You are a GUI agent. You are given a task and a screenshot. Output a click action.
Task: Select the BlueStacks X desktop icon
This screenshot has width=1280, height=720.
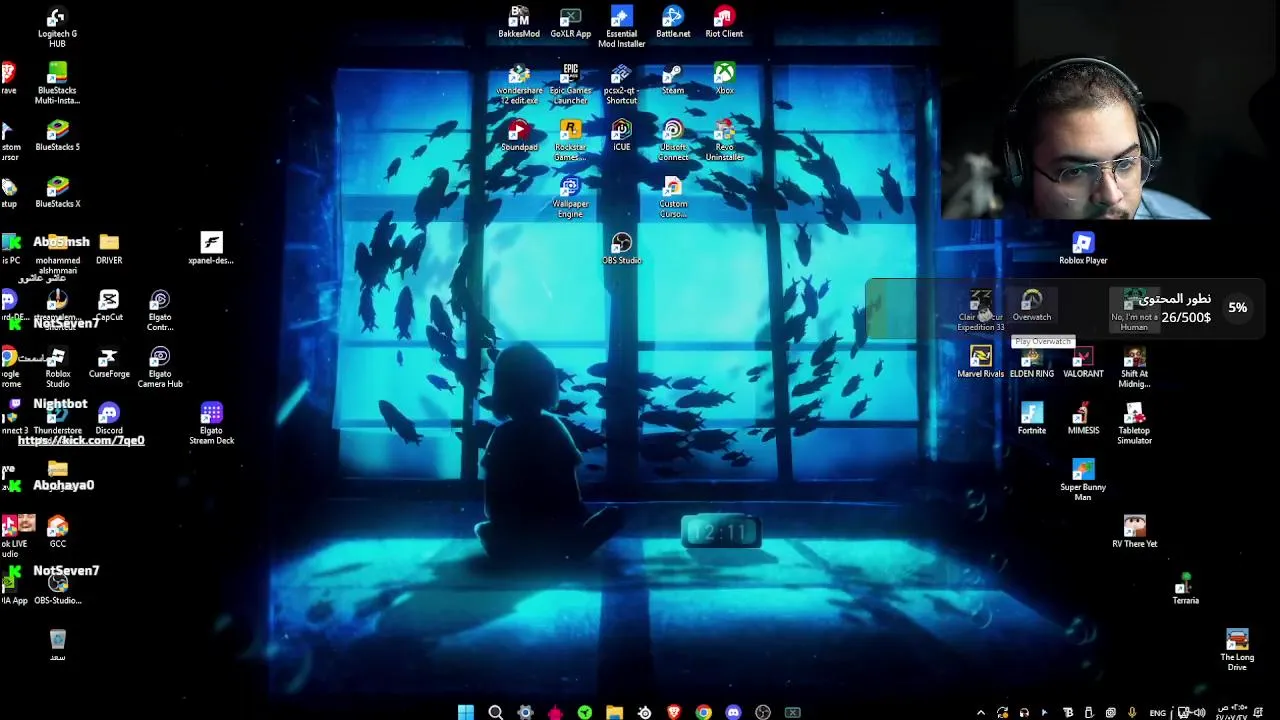pyautogui.click(x=57, y=193)
